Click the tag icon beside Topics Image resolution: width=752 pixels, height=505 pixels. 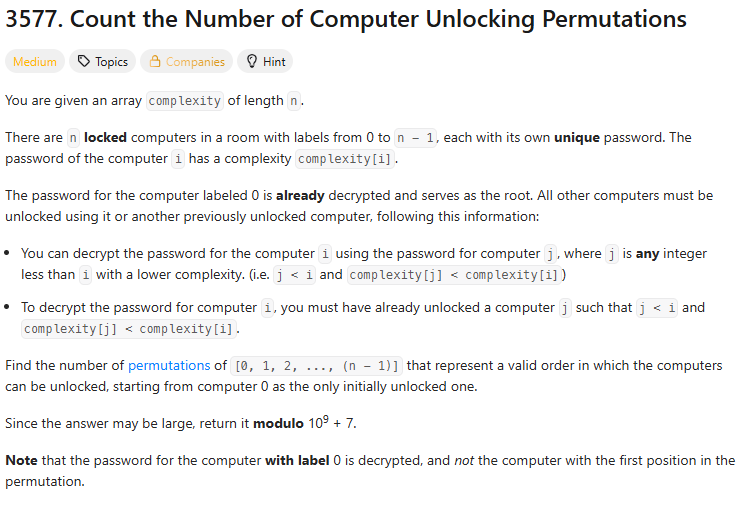[84, 61]
